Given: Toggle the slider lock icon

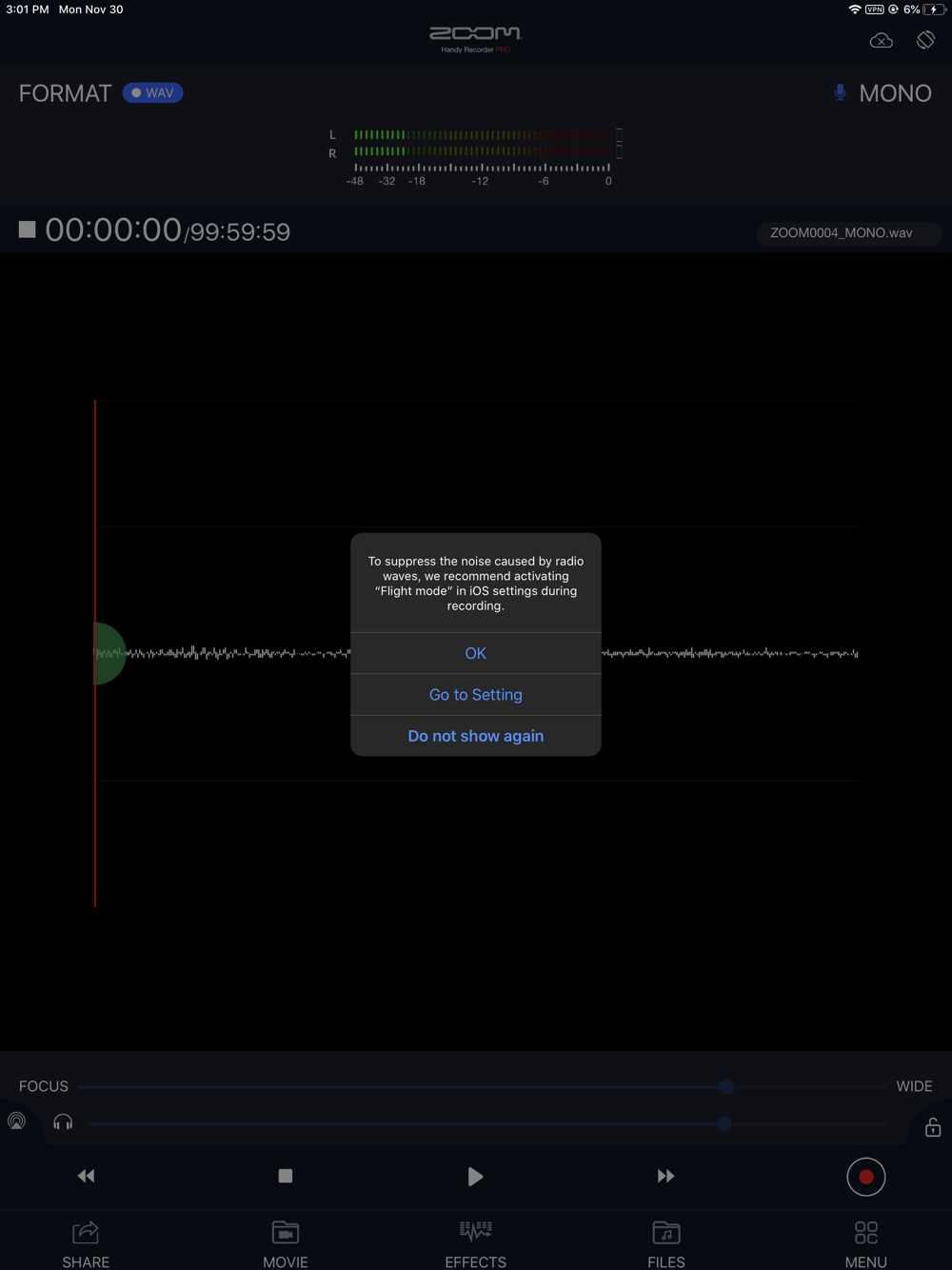Looking at the screenshot, I should [933, 1127].
